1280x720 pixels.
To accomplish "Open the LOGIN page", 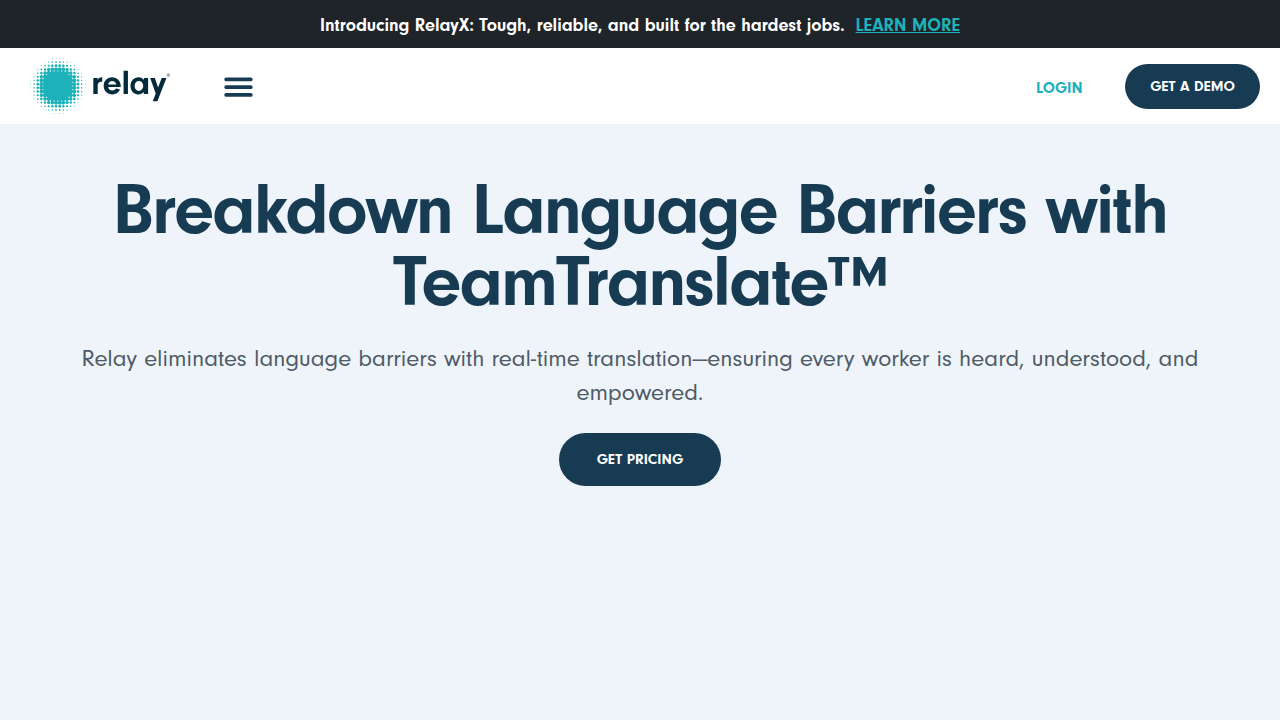I will pos(1059,87).
